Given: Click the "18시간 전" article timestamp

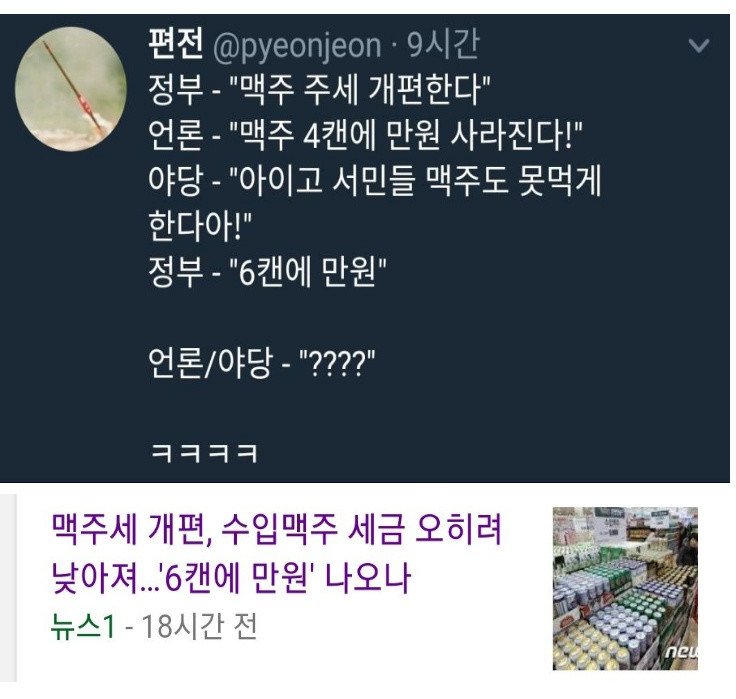Looking at the screenshot, I should 199,627.
